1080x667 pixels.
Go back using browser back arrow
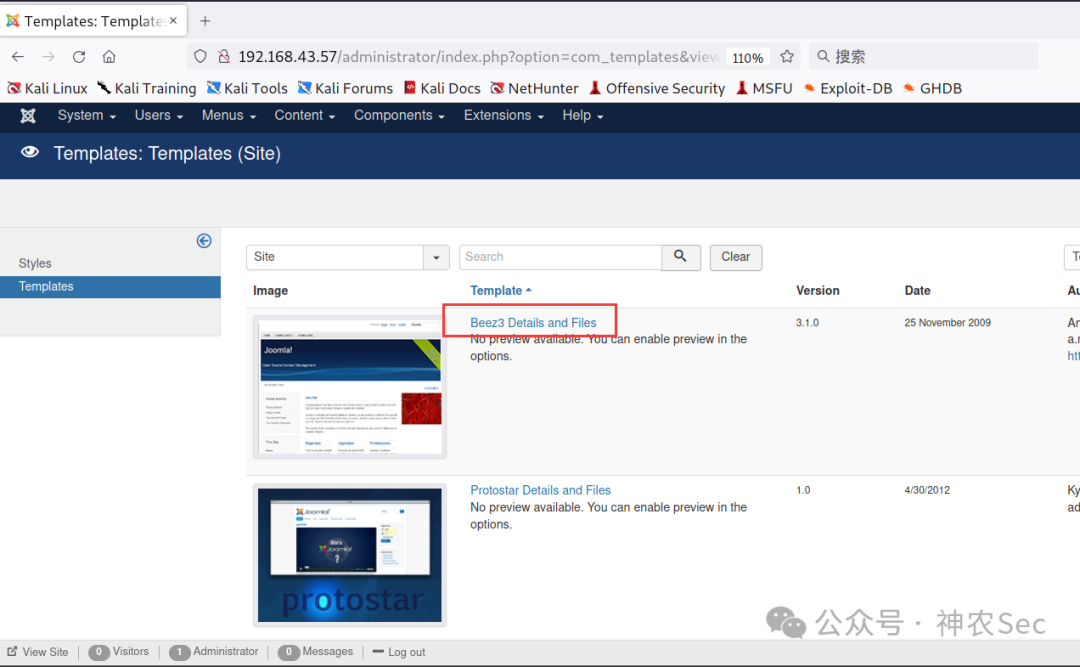click(18, 57)
